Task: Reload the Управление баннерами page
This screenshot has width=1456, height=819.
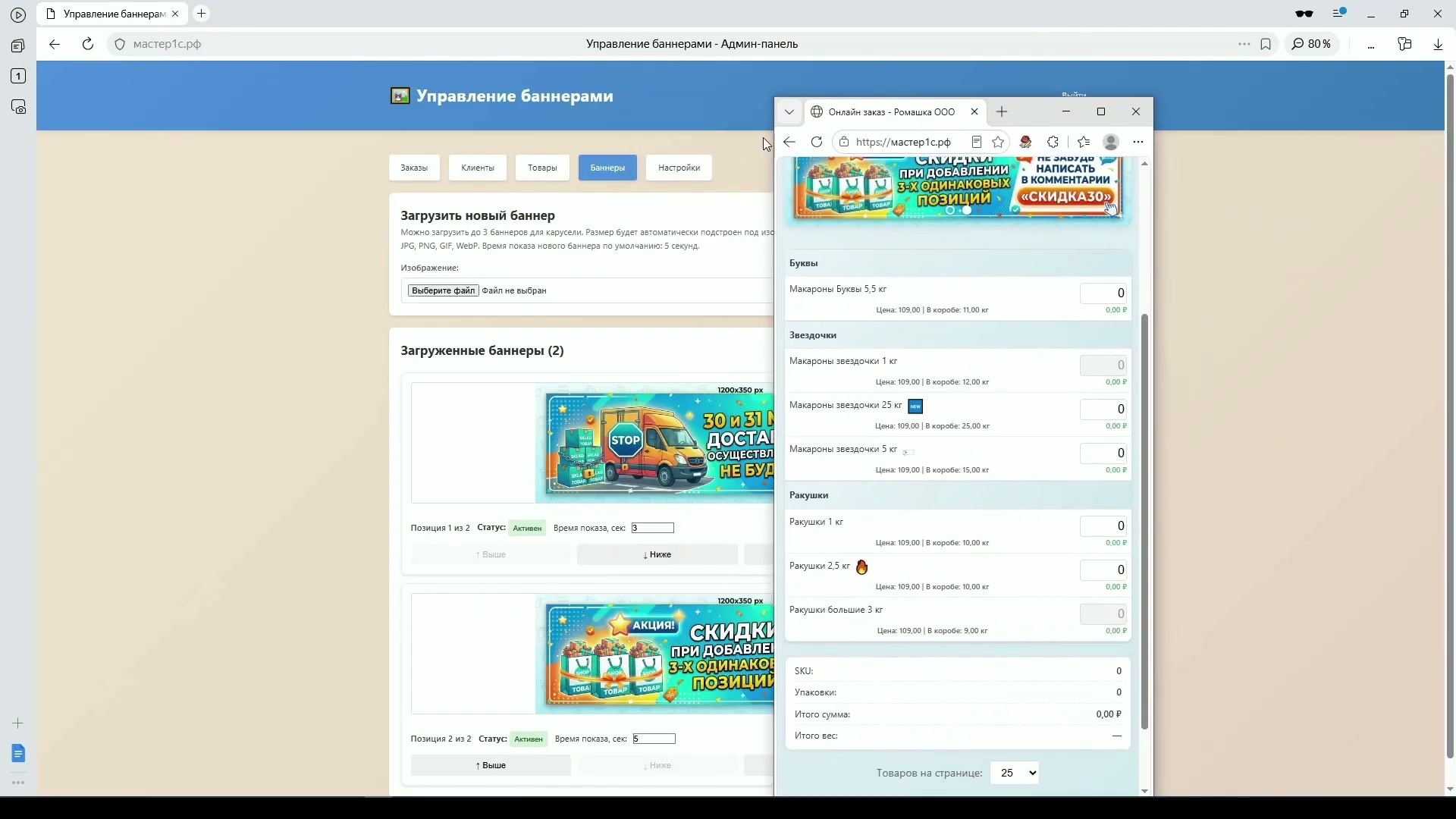Action: pyautogui.click(x=88, y=44)
